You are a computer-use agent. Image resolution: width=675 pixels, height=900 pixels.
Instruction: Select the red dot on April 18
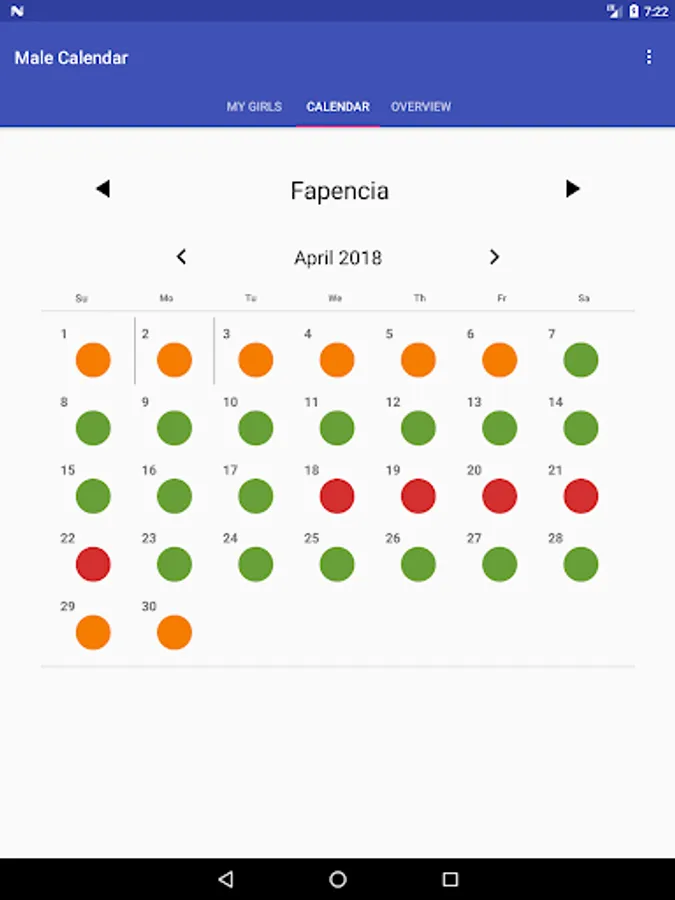pos(337,496)
